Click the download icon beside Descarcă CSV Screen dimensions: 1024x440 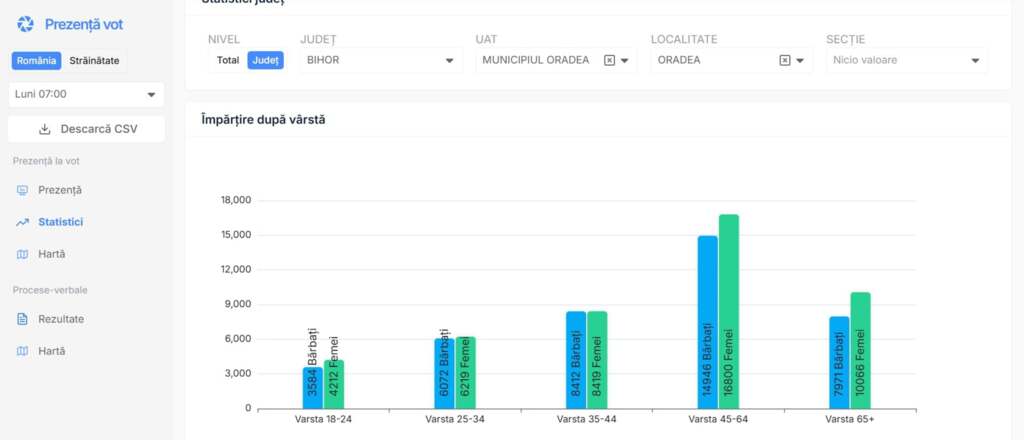coord(44,129)
